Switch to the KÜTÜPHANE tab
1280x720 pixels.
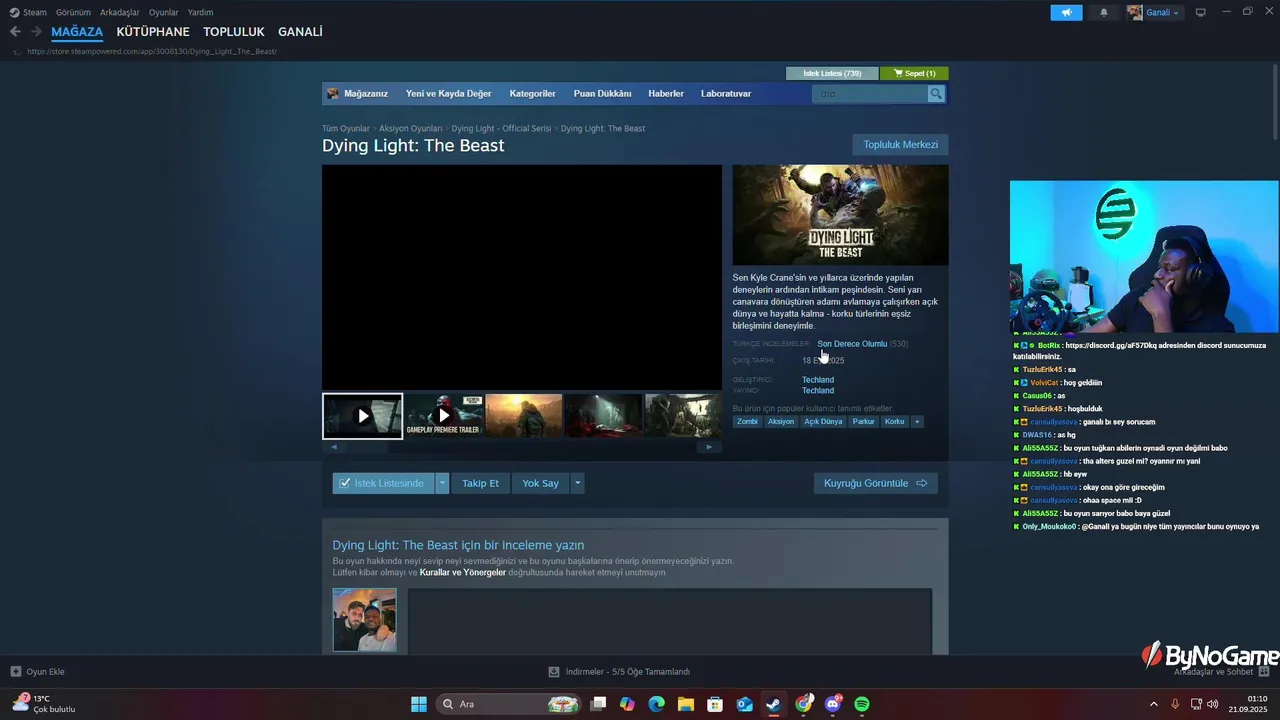pos(153,32)
